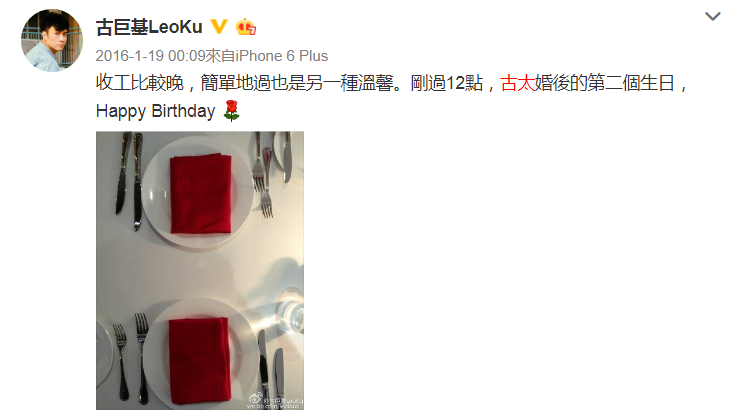Screen dimensions: 740x415
Task: Click the wine glass in the photo
Action: click(x=291, y=314)
